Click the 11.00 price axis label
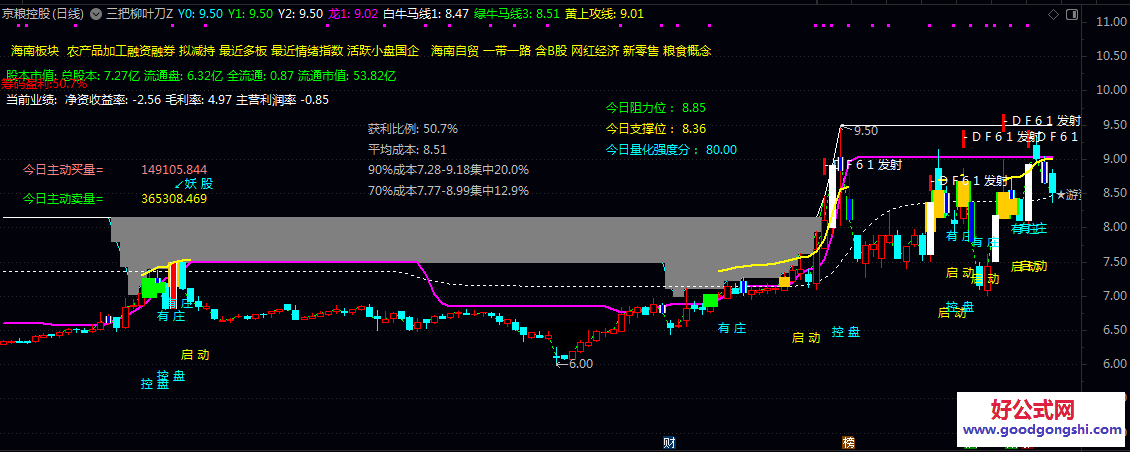1130x452 pixels. [1111, 22]
